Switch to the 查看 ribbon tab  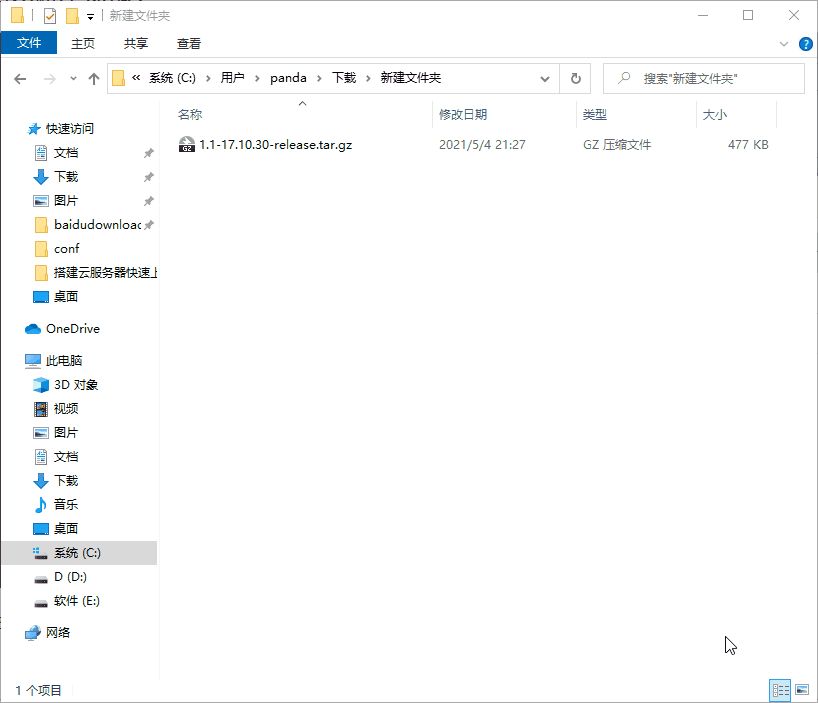click(188, 43)
